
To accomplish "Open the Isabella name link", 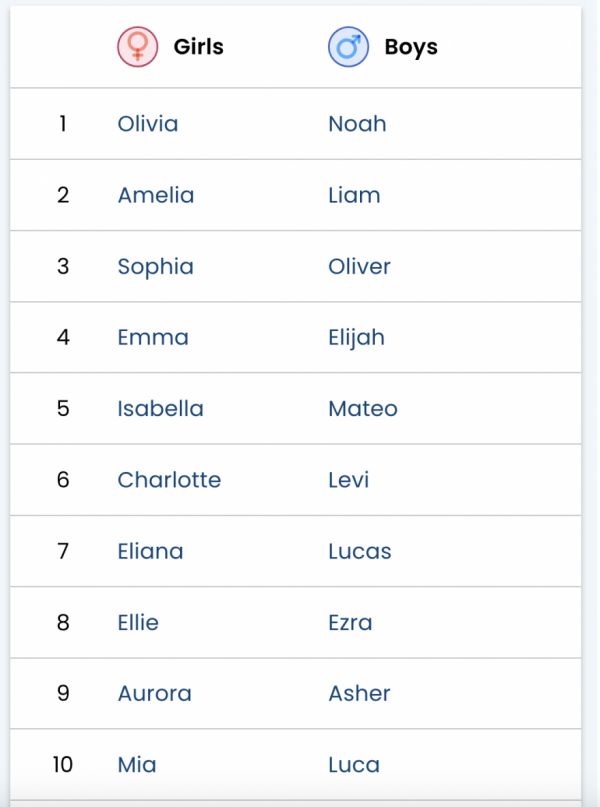I will point(160,408).
